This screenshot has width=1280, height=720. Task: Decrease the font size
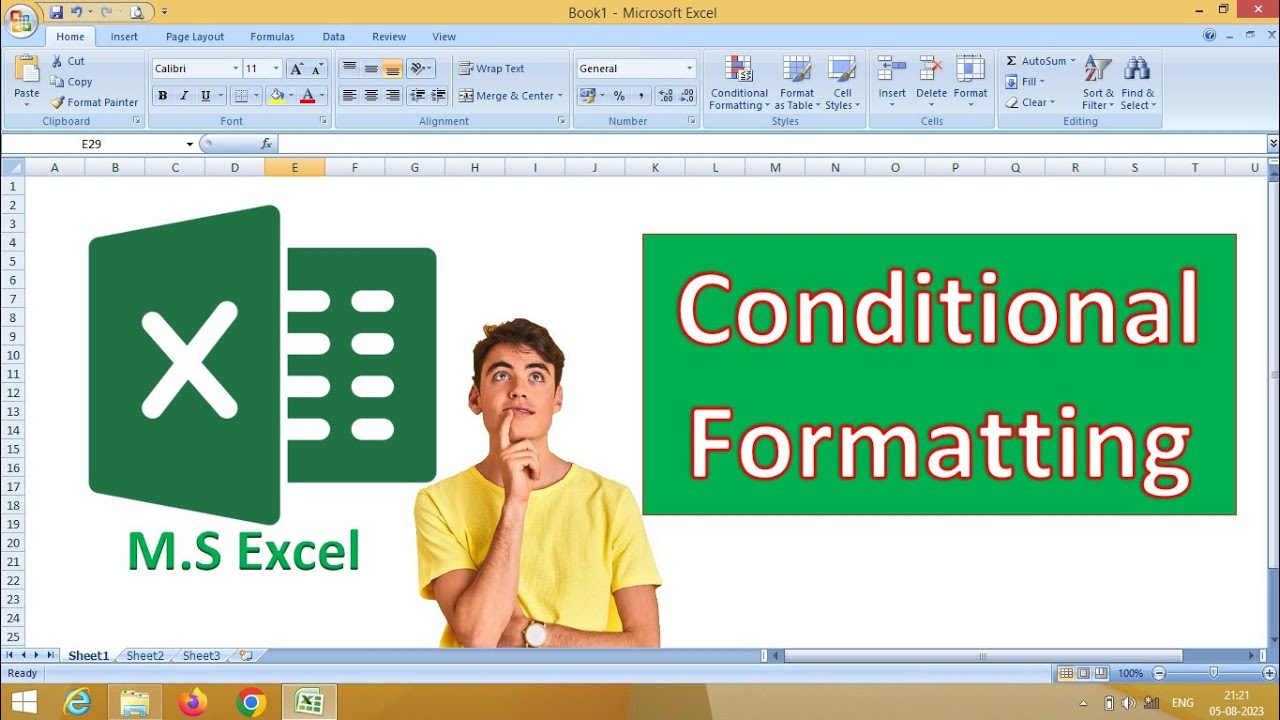[x=317, y=69]
